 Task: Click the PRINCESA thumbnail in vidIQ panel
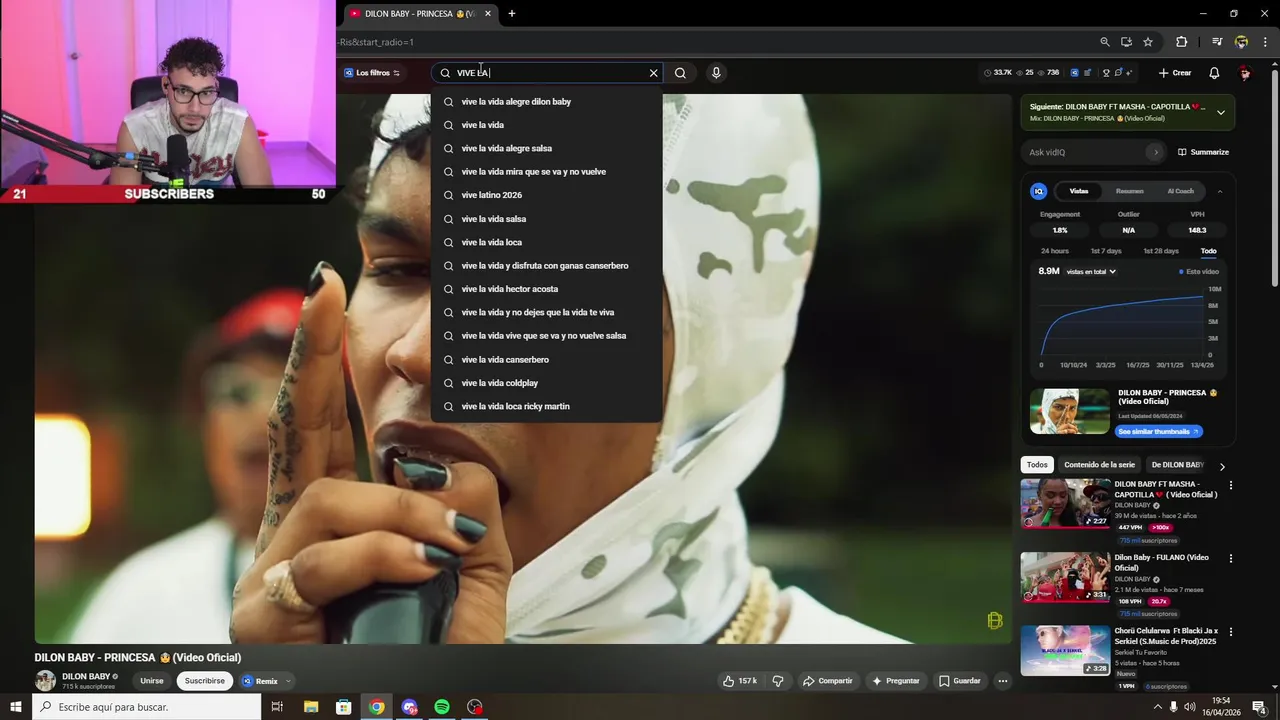(x=1069, y=411)
